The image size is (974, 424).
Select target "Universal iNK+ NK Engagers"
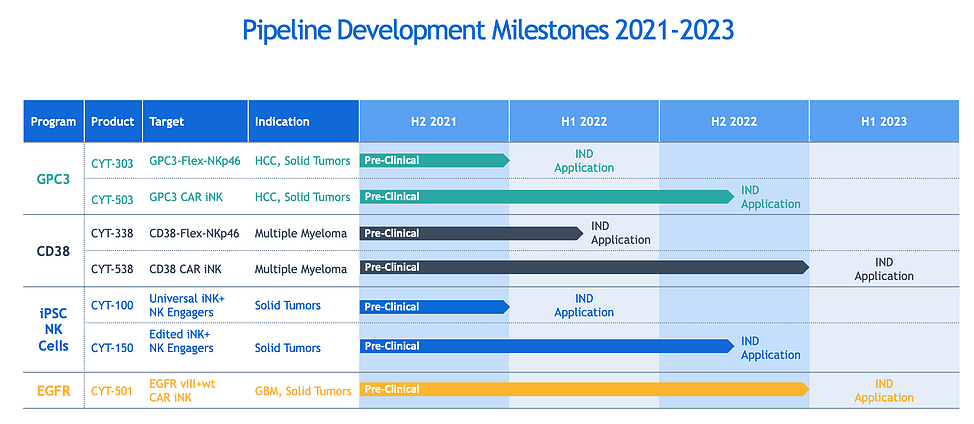click(187, 305)
